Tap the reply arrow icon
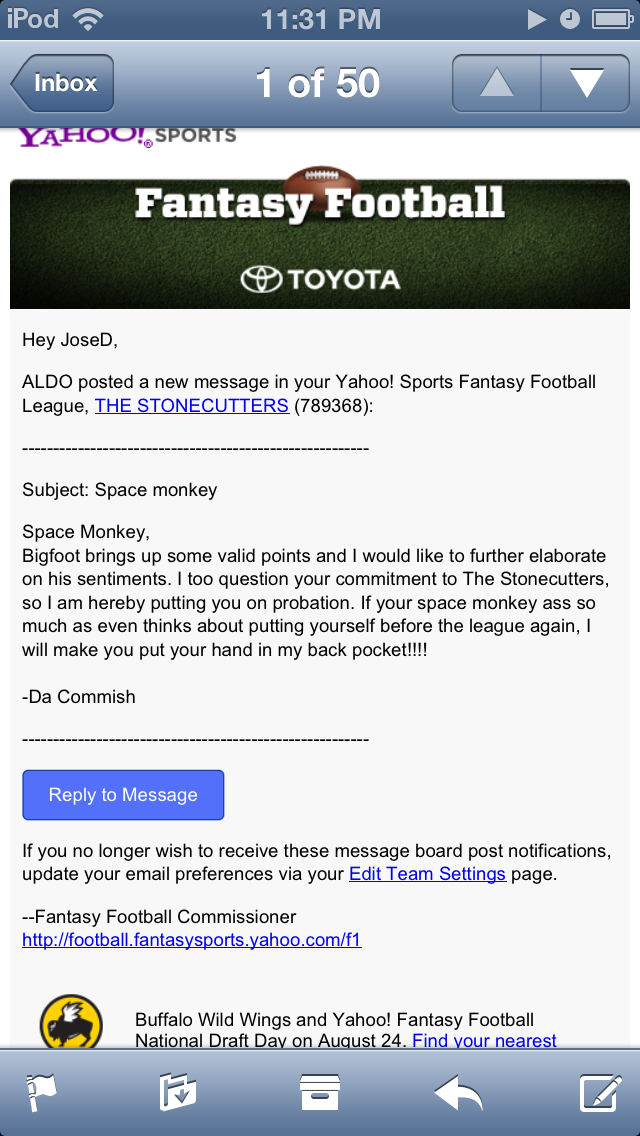640x1136 pixels. coord(459,1092)
